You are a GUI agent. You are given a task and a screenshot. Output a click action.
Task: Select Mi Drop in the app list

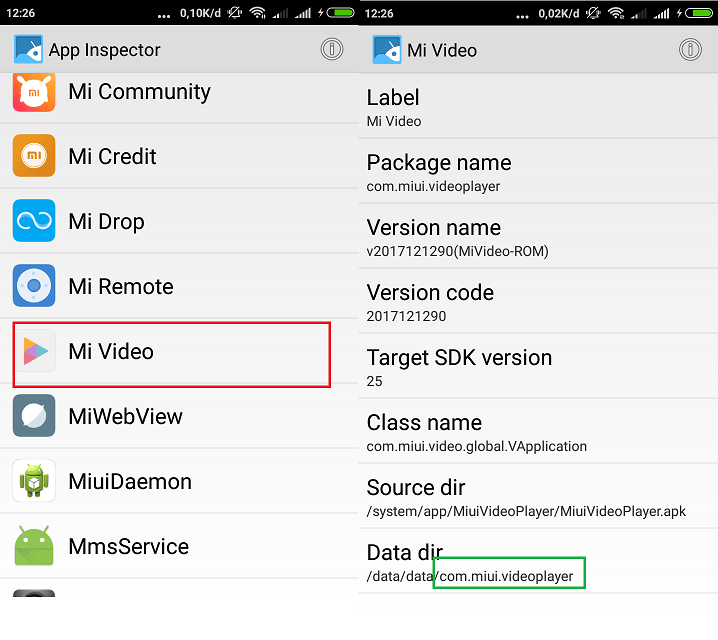click(x=179, y=221)
